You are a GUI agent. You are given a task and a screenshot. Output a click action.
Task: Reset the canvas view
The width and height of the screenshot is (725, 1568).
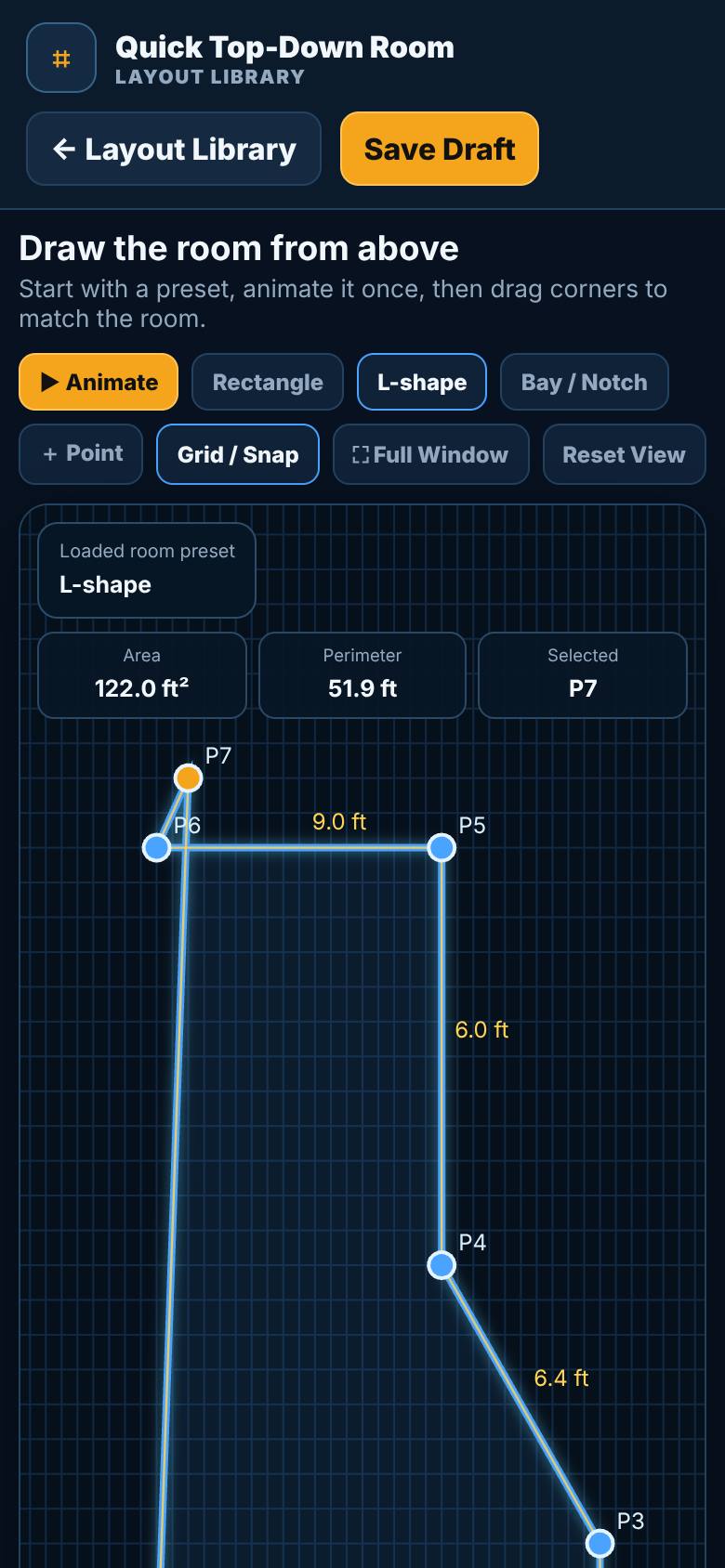click(624, 454)
